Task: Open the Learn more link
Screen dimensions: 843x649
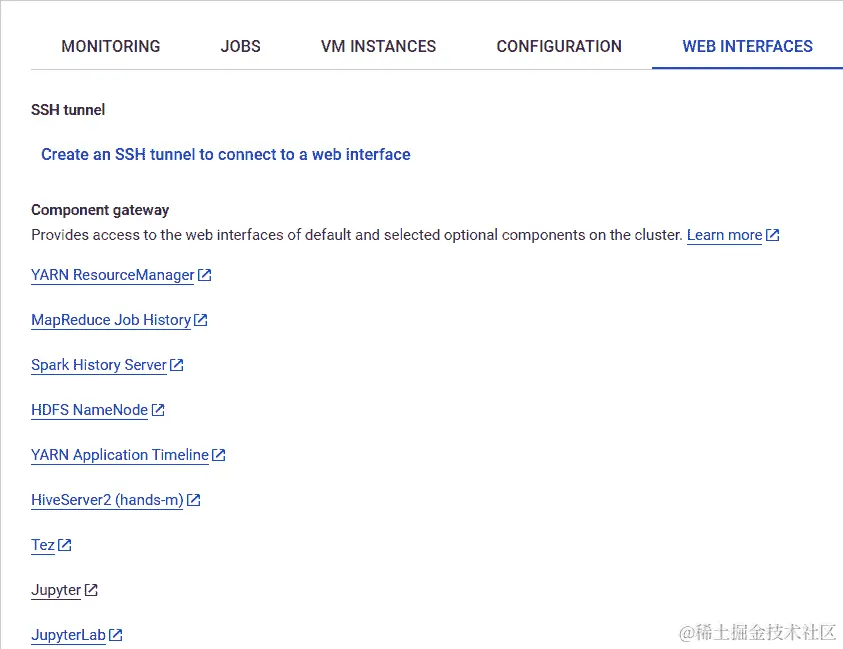Action: (724, 235)
